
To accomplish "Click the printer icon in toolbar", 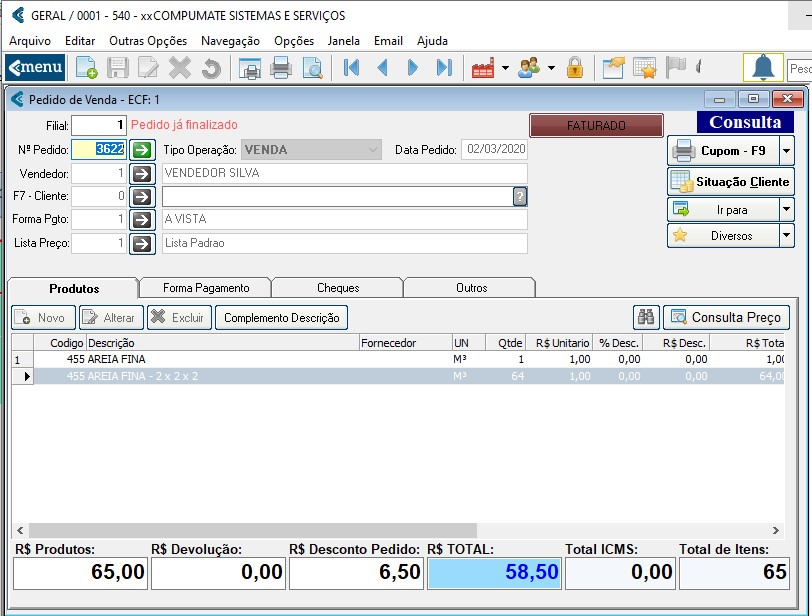I will tap(281, 68).
